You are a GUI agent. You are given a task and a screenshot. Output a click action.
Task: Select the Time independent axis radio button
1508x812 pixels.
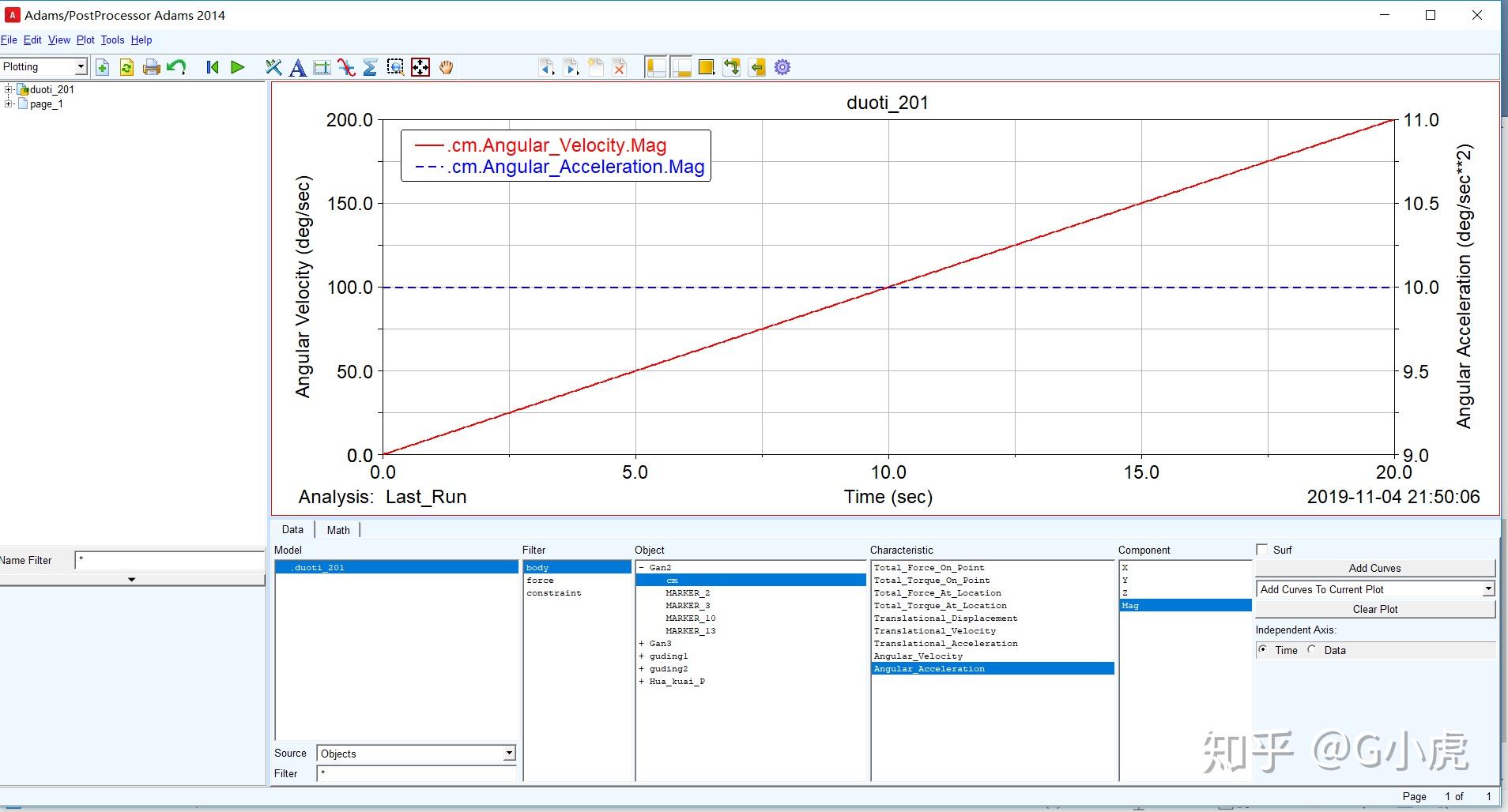[1263, 650]
